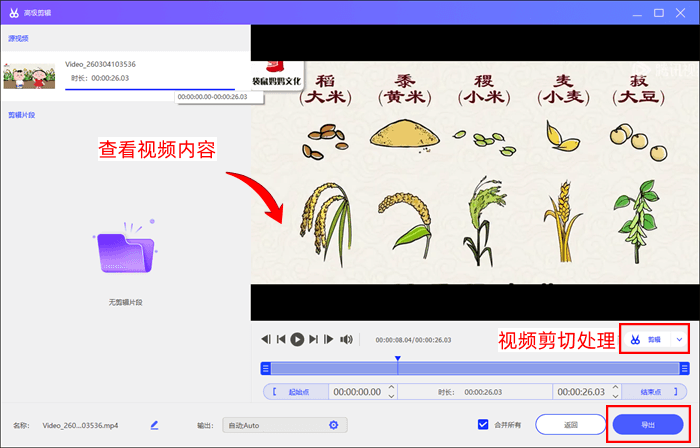Toggle the 合并所有 merge all checkbox
The height and width of the screenshot is (448, 700).
click(x=483, y=424)
